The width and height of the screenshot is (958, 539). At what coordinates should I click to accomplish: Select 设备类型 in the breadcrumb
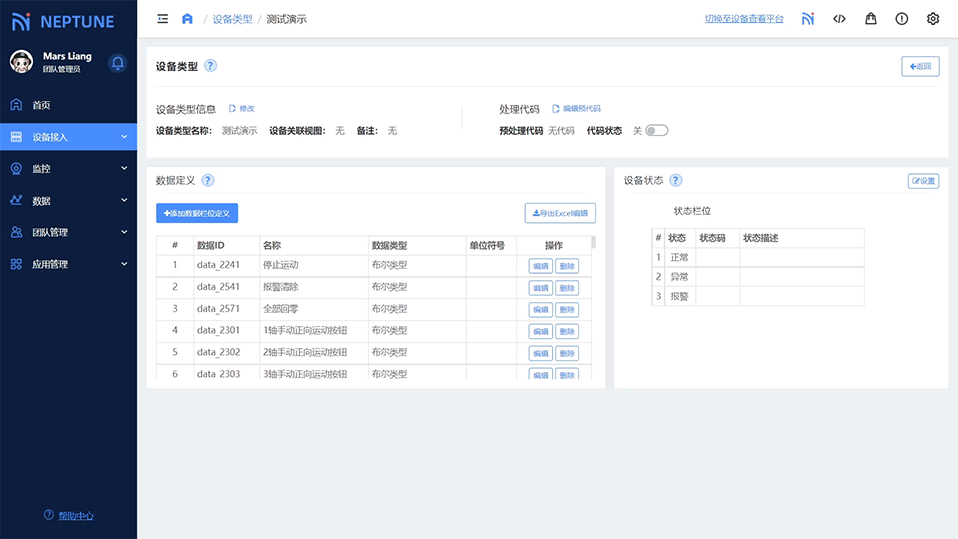(x=232, y=19)
